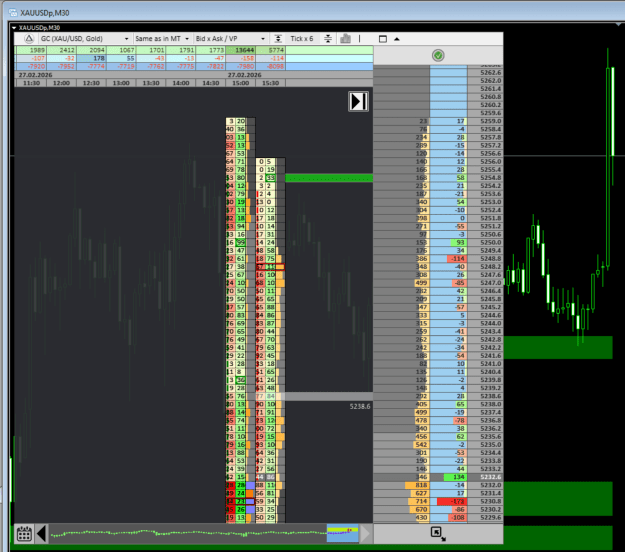Click the volume cell showing 1989
This screenshot has height=552, width=625.
31,50
